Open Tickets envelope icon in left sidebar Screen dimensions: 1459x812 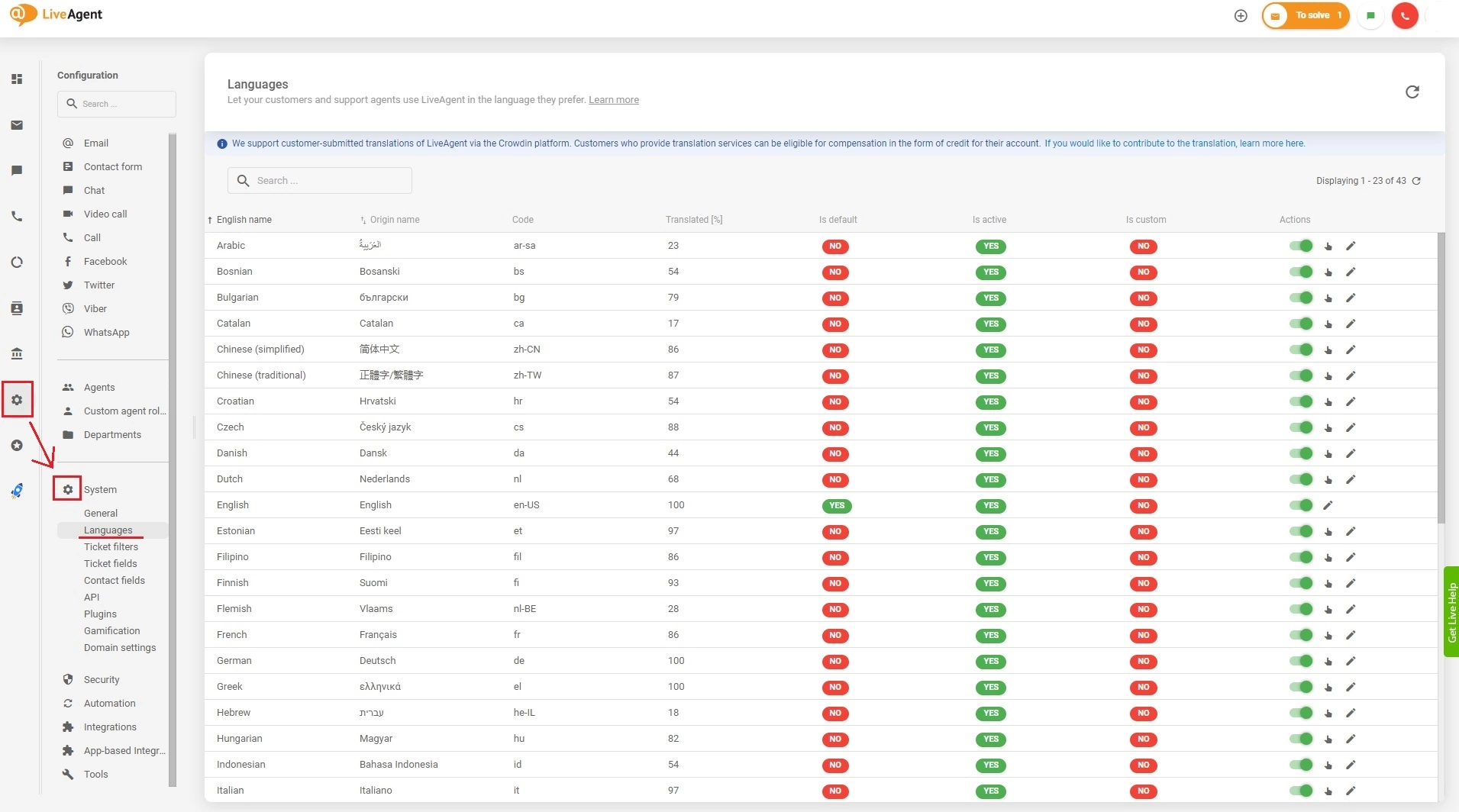tap(17, 125)
